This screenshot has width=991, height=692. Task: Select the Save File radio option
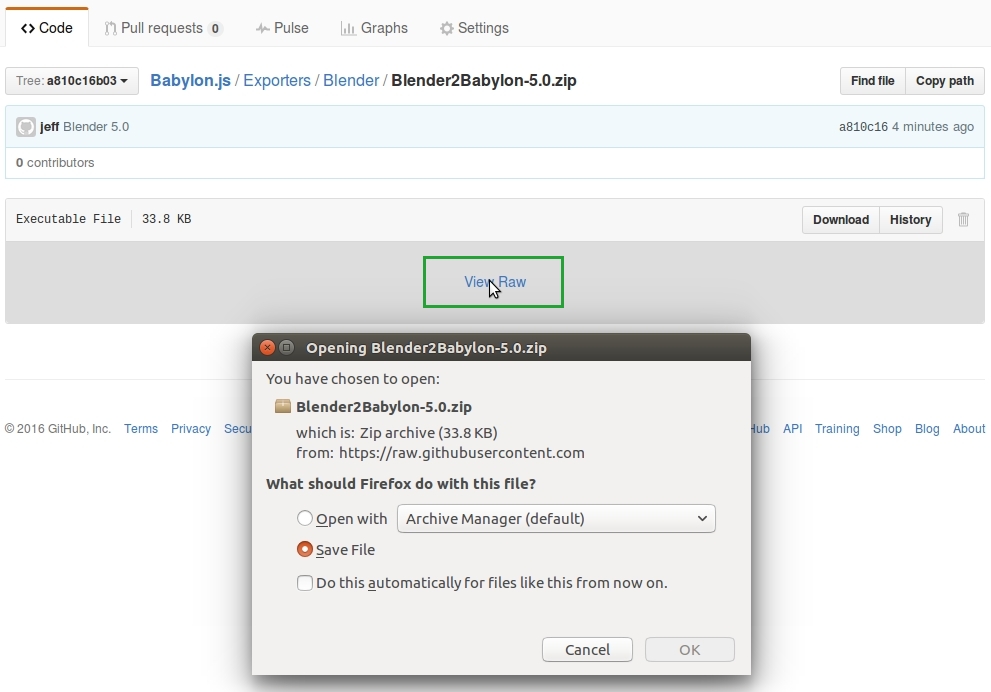305,549
